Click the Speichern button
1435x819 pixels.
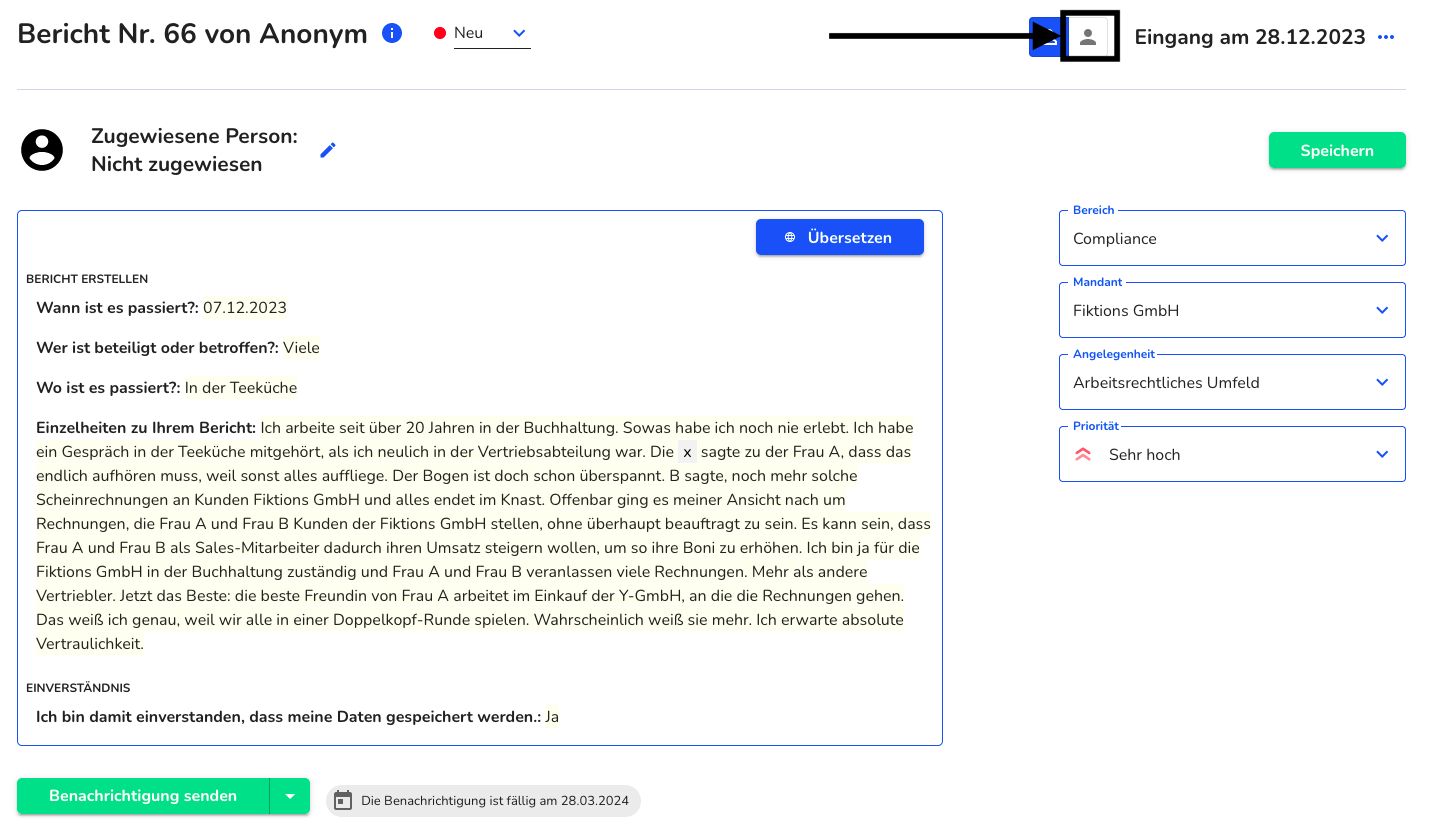[1337, 150]
